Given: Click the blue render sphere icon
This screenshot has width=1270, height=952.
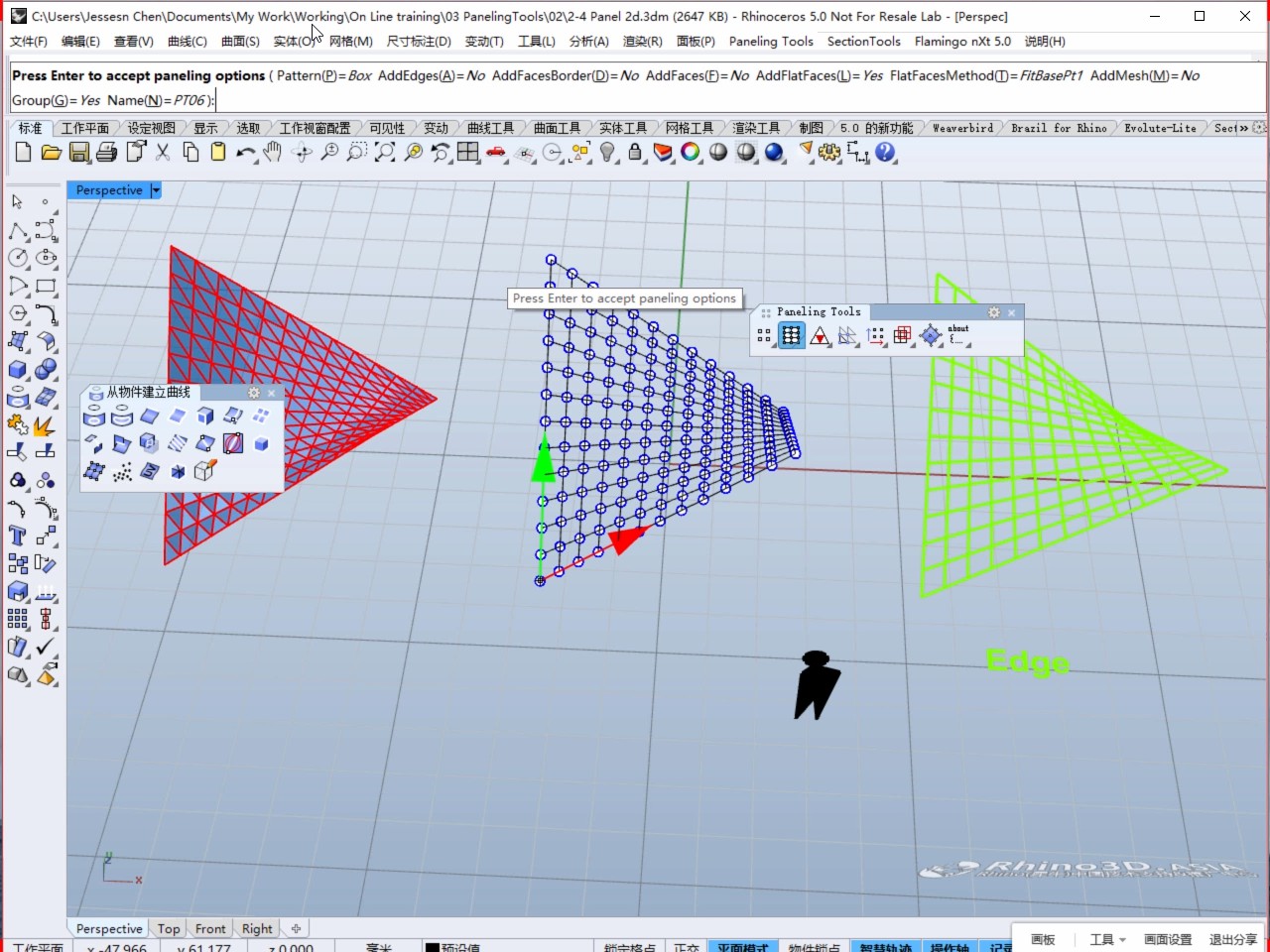Looking at the screenshot, I should point(774,152).
